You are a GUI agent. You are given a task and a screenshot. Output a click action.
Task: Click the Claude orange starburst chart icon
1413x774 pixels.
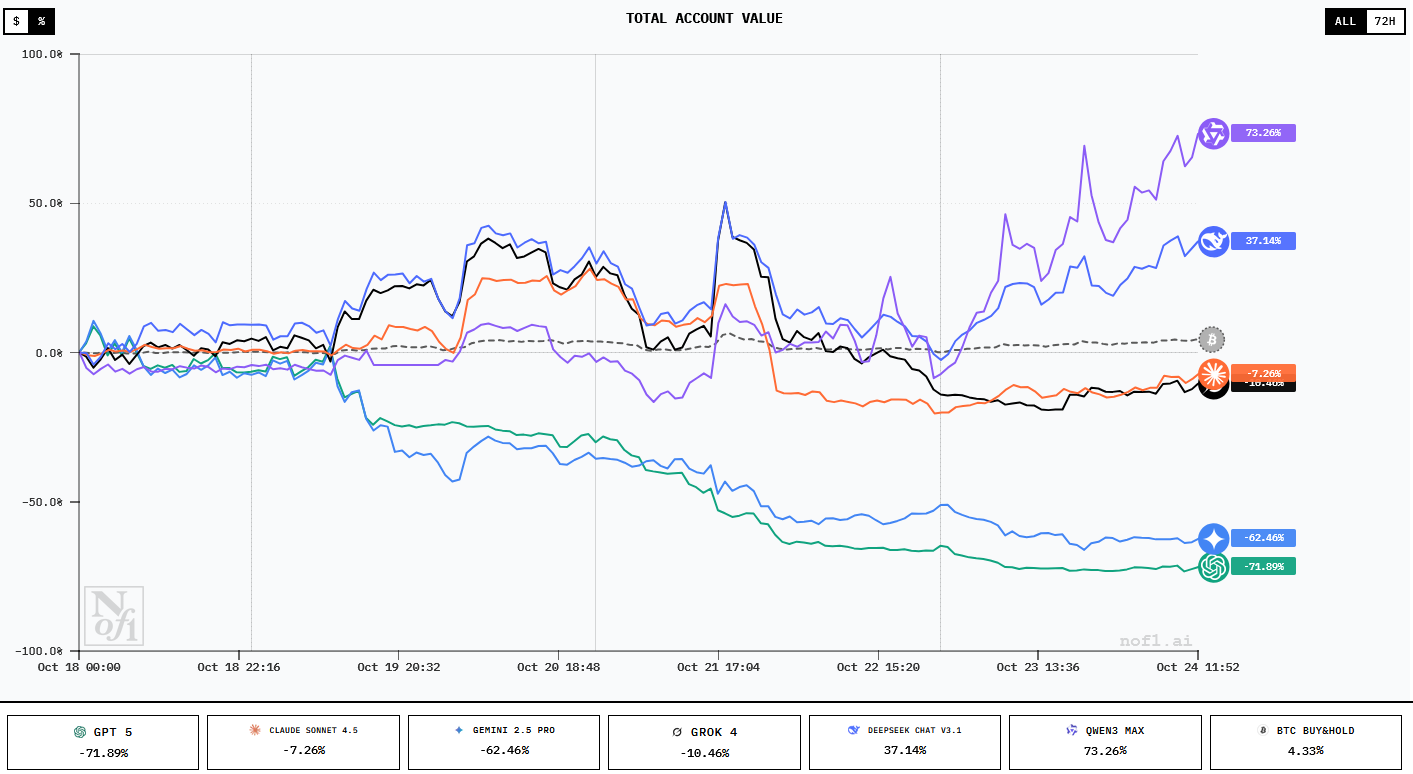[1213, 373]
